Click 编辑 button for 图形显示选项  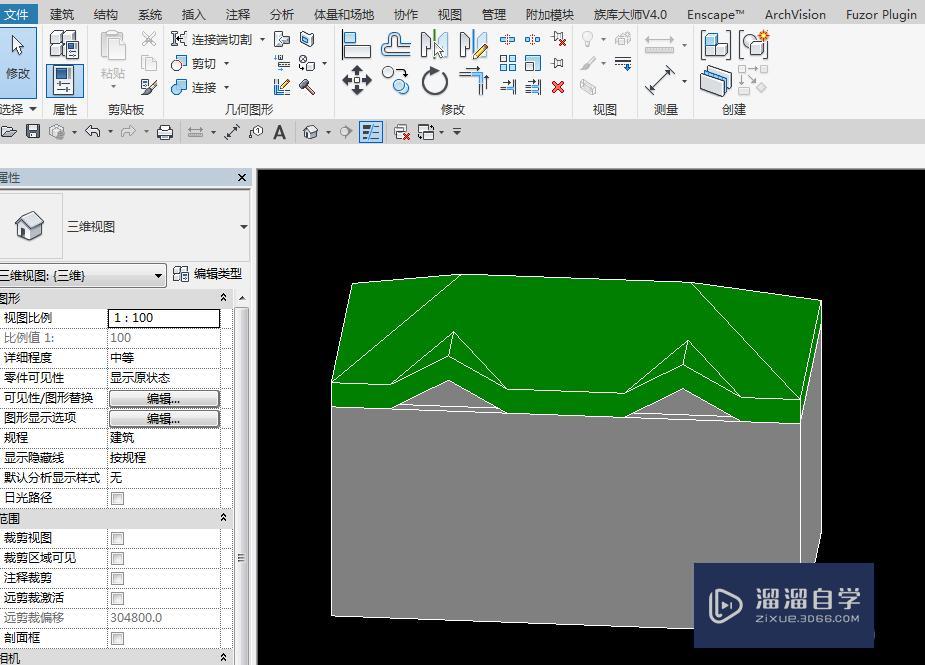(164, 419)
